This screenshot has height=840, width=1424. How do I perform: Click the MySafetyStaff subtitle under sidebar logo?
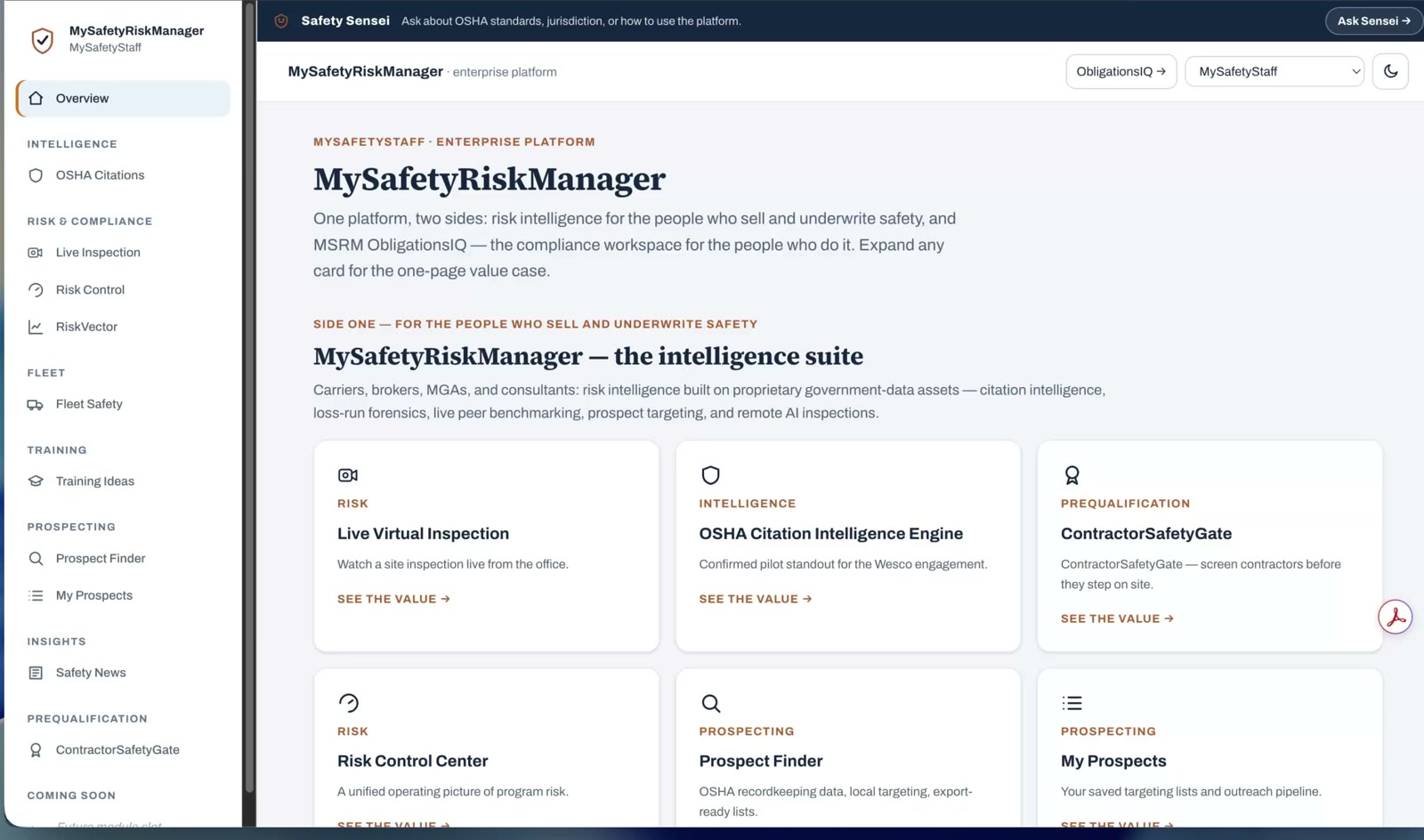pos(105,48)
